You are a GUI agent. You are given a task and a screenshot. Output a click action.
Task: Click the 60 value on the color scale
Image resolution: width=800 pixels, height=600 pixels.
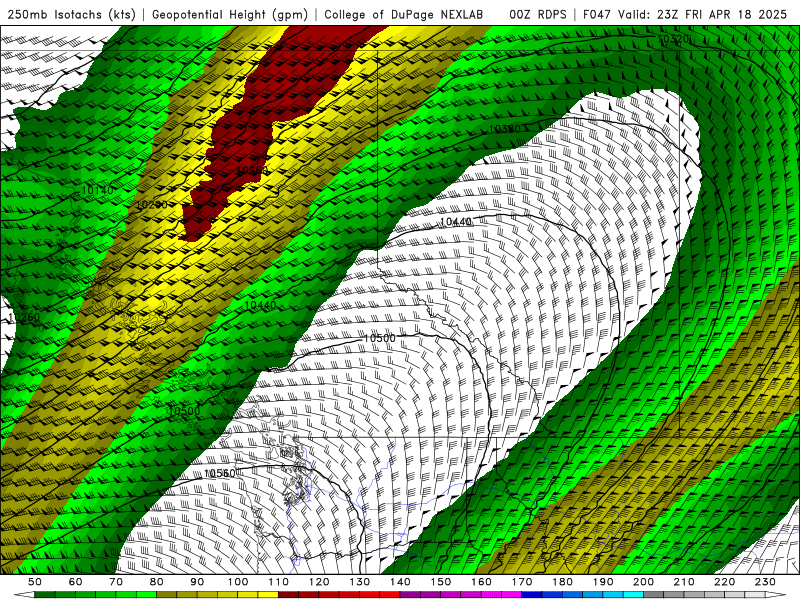click(76, 582)
